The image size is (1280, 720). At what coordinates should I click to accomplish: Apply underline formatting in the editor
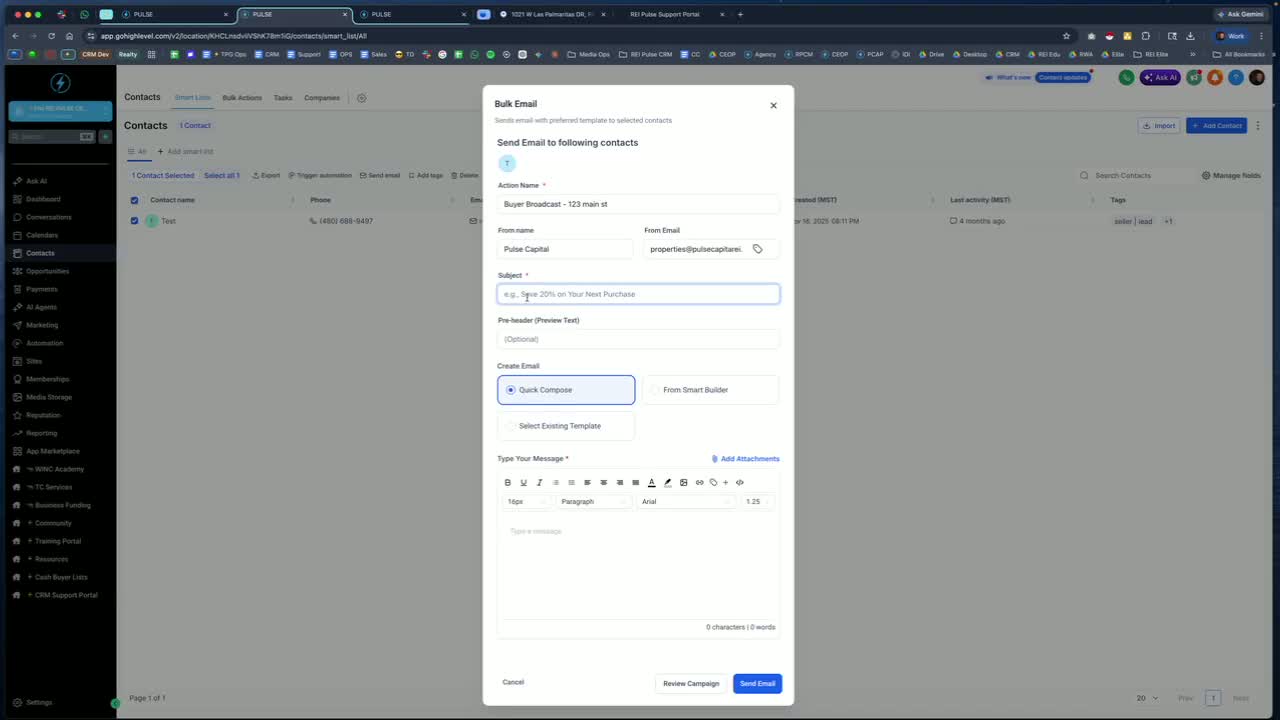click(523, 482)
